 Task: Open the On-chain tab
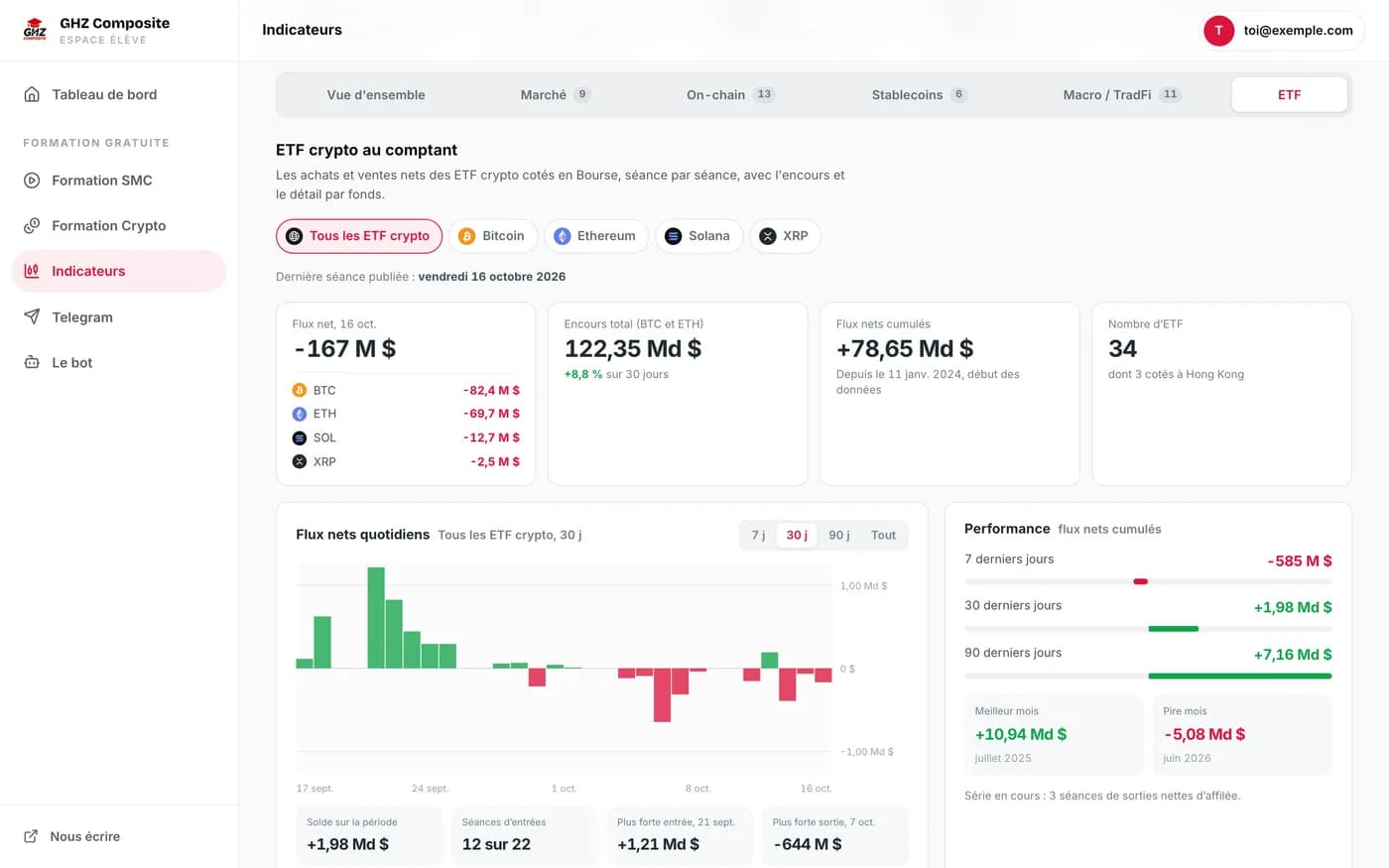coord(730,94)
